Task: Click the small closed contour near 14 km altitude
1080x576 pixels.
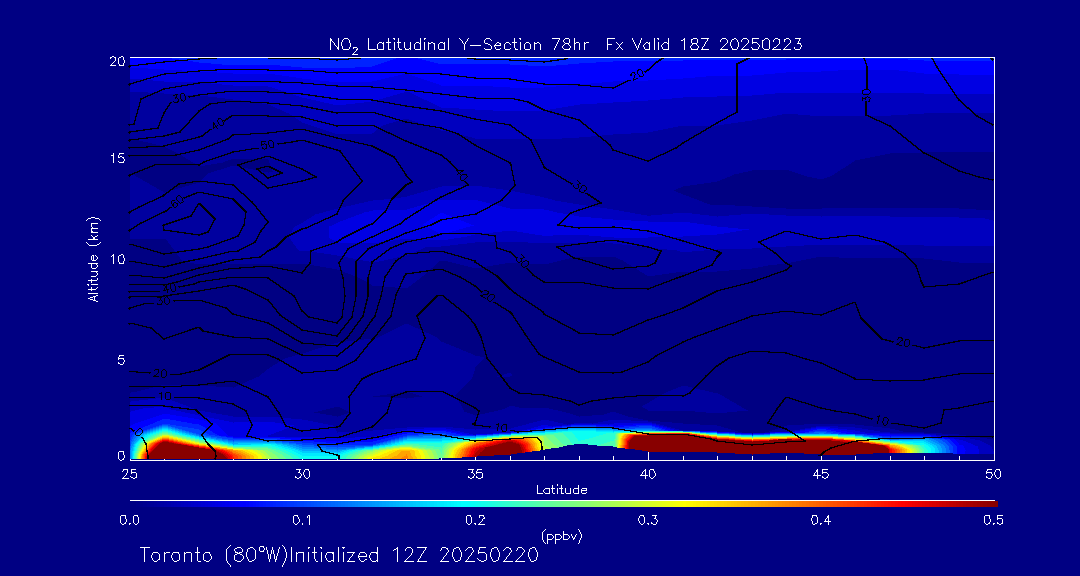Action: point(268,171)
